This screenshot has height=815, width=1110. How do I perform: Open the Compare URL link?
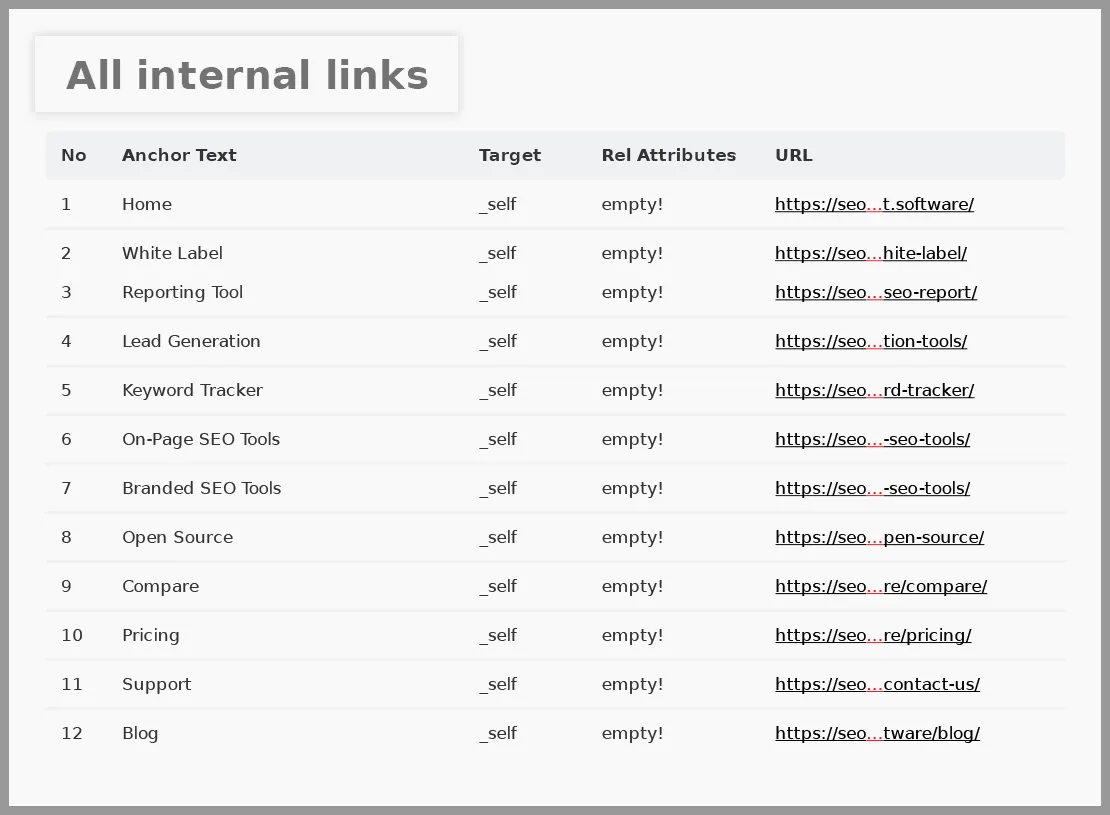pos(881,586)
